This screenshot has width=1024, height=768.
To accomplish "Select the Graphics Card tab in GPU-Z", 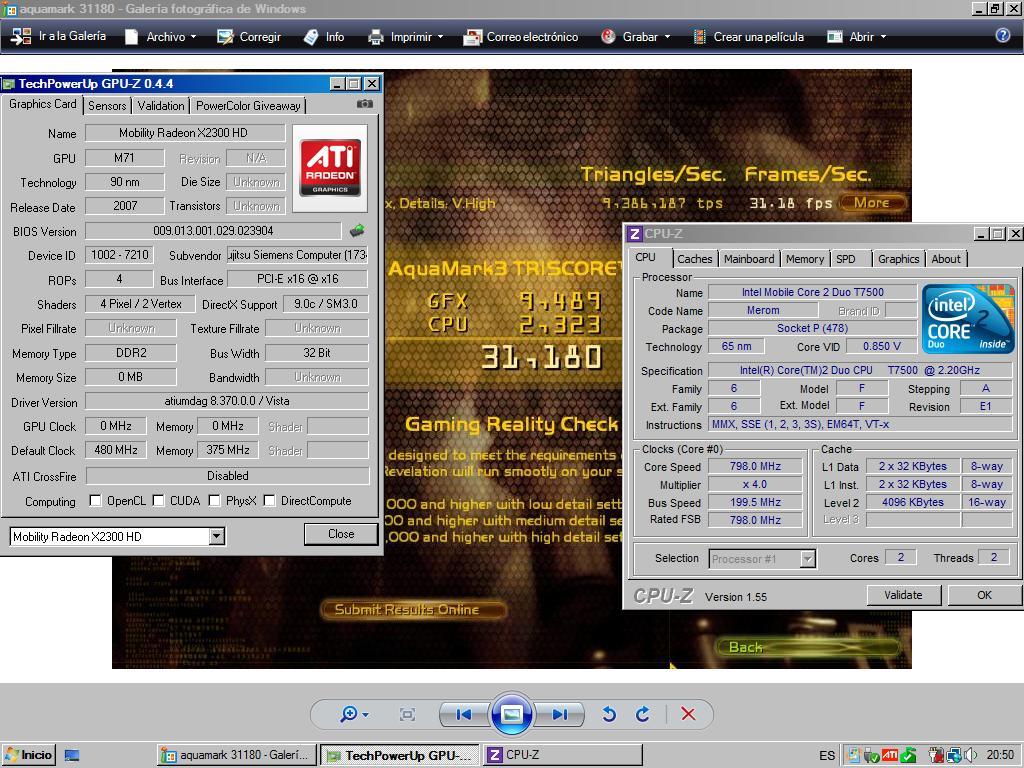I will (42, 104).
